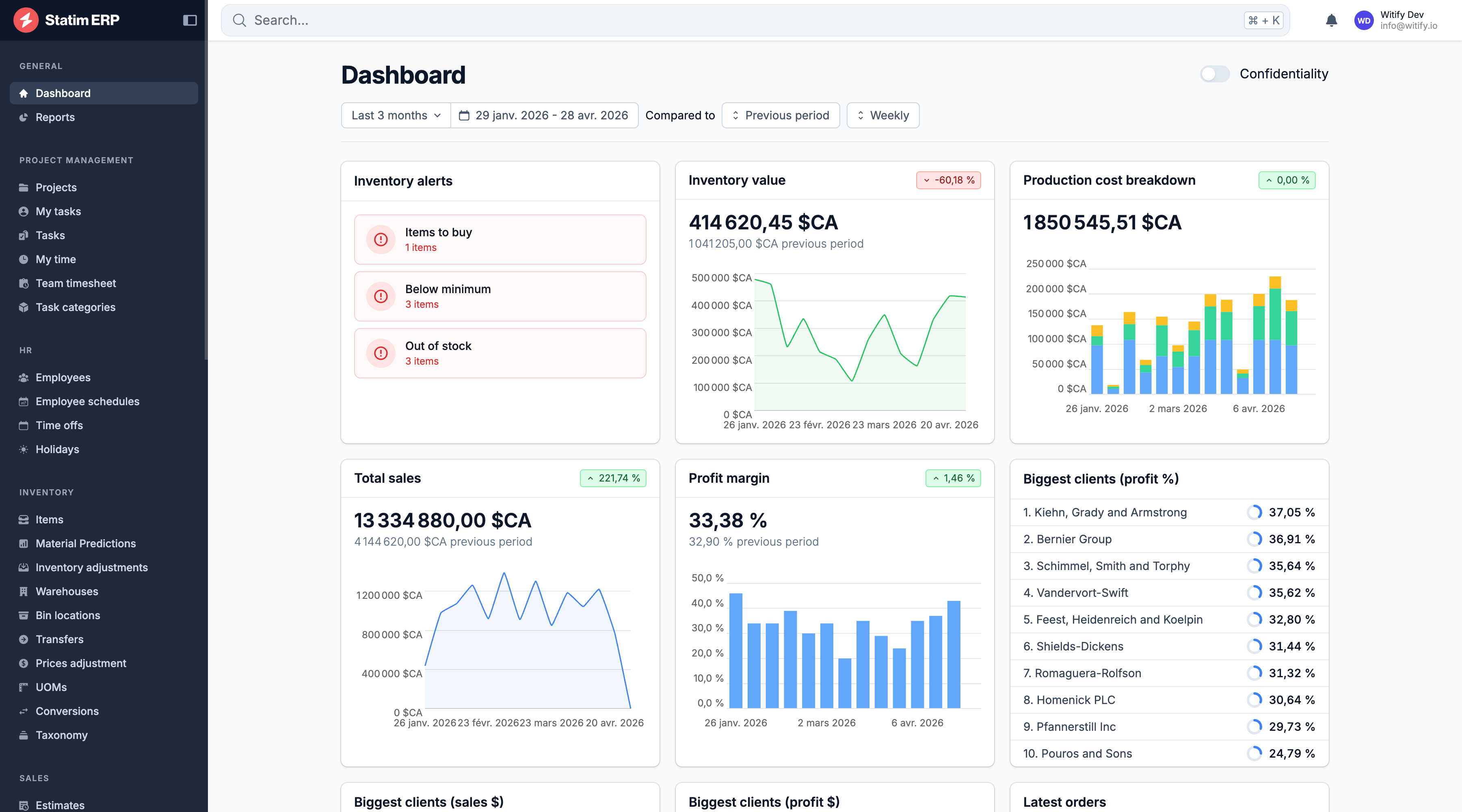Click the cube icon beside Task categories

click(24, 307)
